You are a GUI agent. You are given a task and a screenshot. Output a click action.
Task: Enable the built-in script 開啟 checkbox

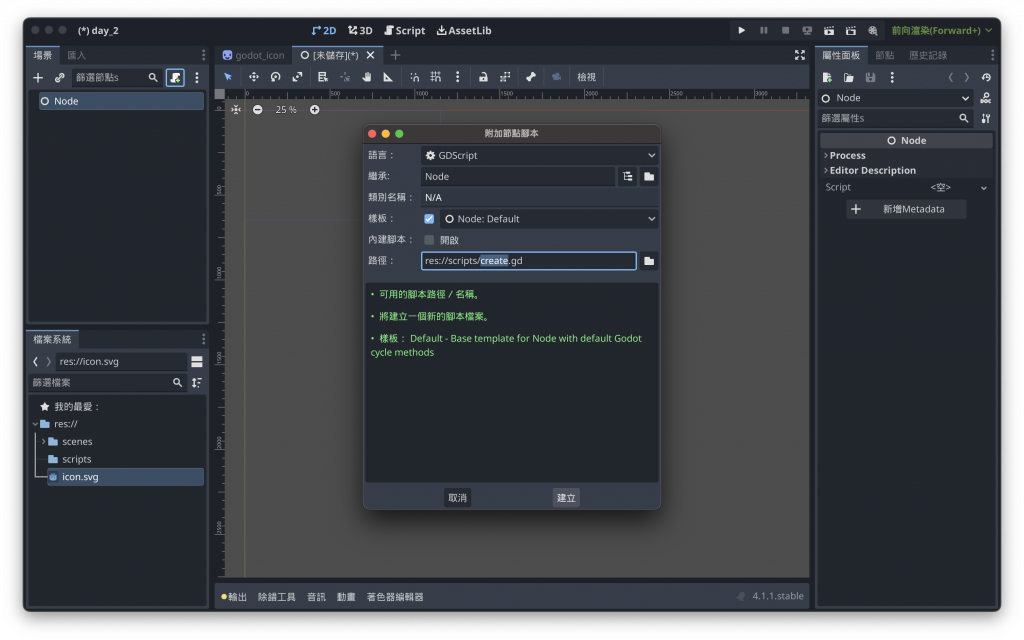(429, 240)
